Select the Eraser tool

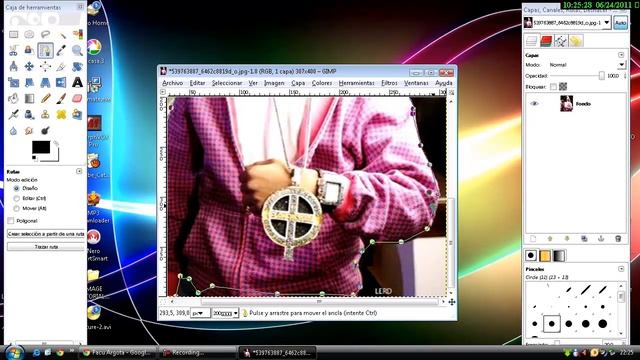(x=77, y=98)
